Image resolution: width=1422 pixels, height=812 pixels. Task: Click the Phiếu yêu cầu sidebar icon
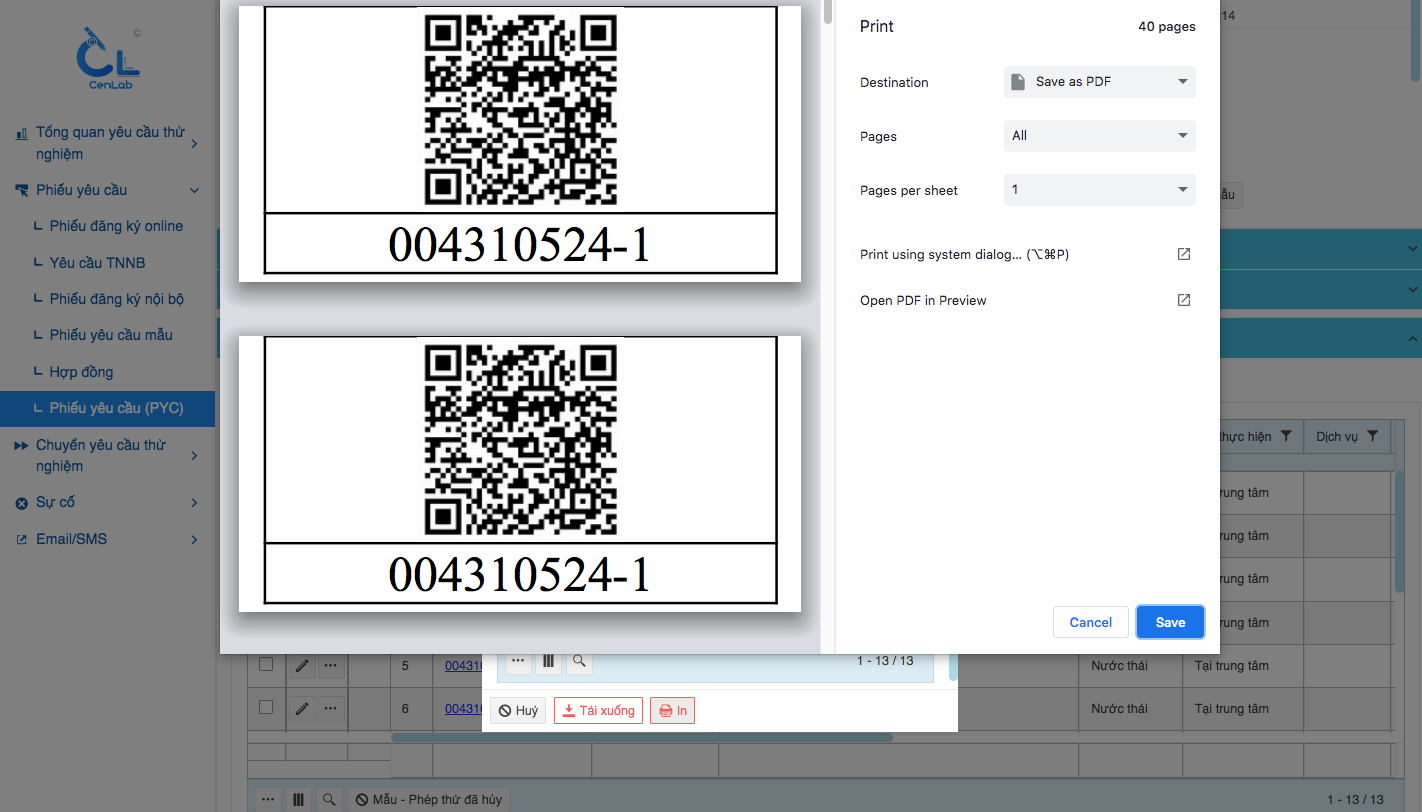pyautogui.click(x=21, y=190)
